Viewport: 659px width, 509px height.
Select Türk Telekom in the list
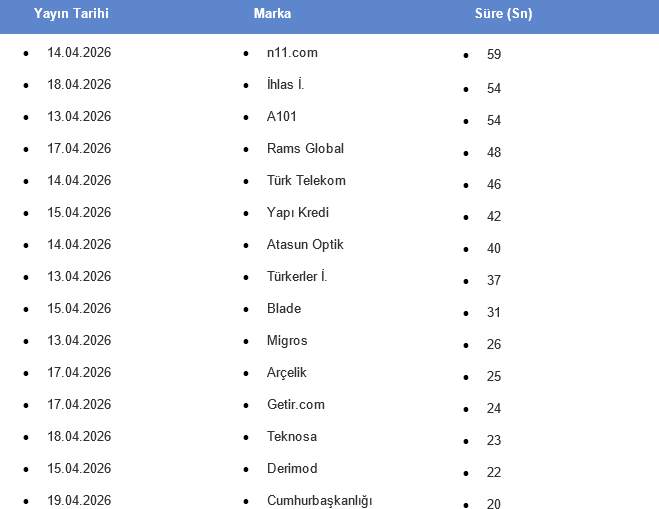(x=306, y=180)
